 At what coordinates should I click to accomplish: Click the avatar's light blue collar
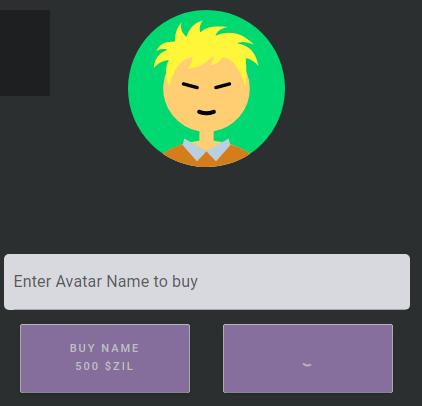[206, 150]
